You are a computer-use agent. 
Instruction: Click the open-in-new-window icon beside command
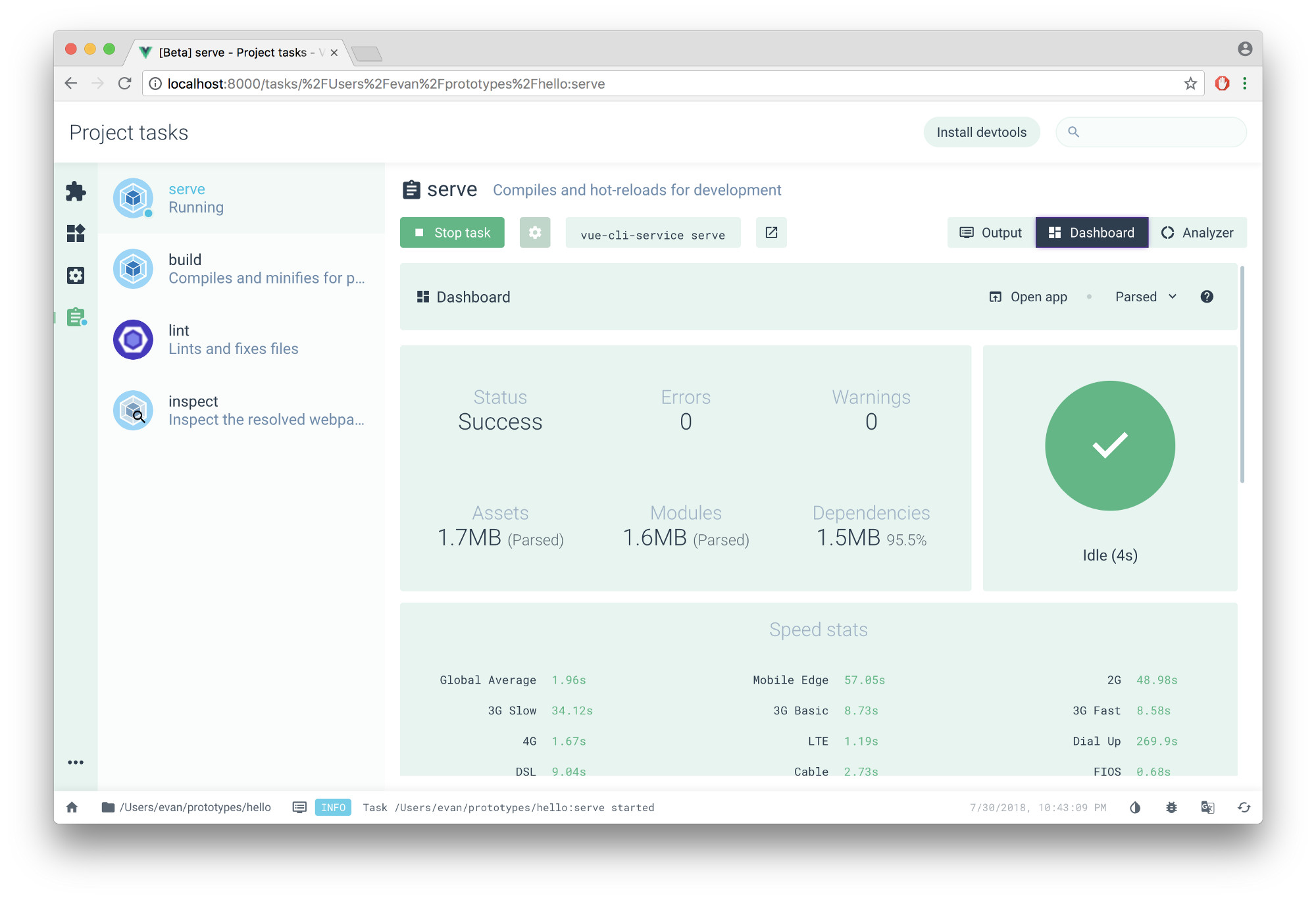pyautogui.click(x=771, y=232)
